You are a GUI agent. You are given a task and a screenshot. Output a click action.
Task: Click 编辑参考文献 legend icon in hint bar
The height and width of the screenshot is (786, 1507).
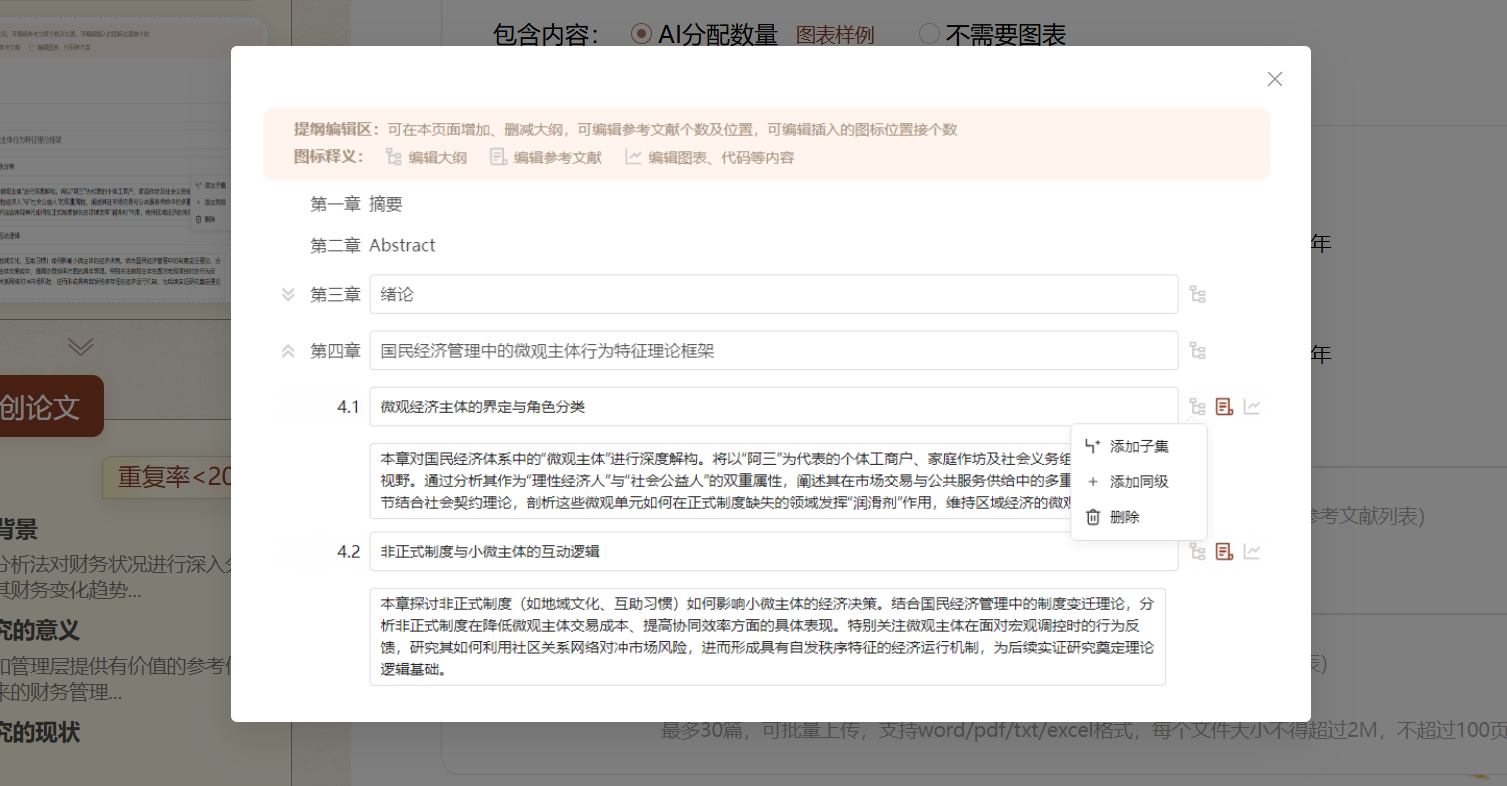tap(498, 157)
